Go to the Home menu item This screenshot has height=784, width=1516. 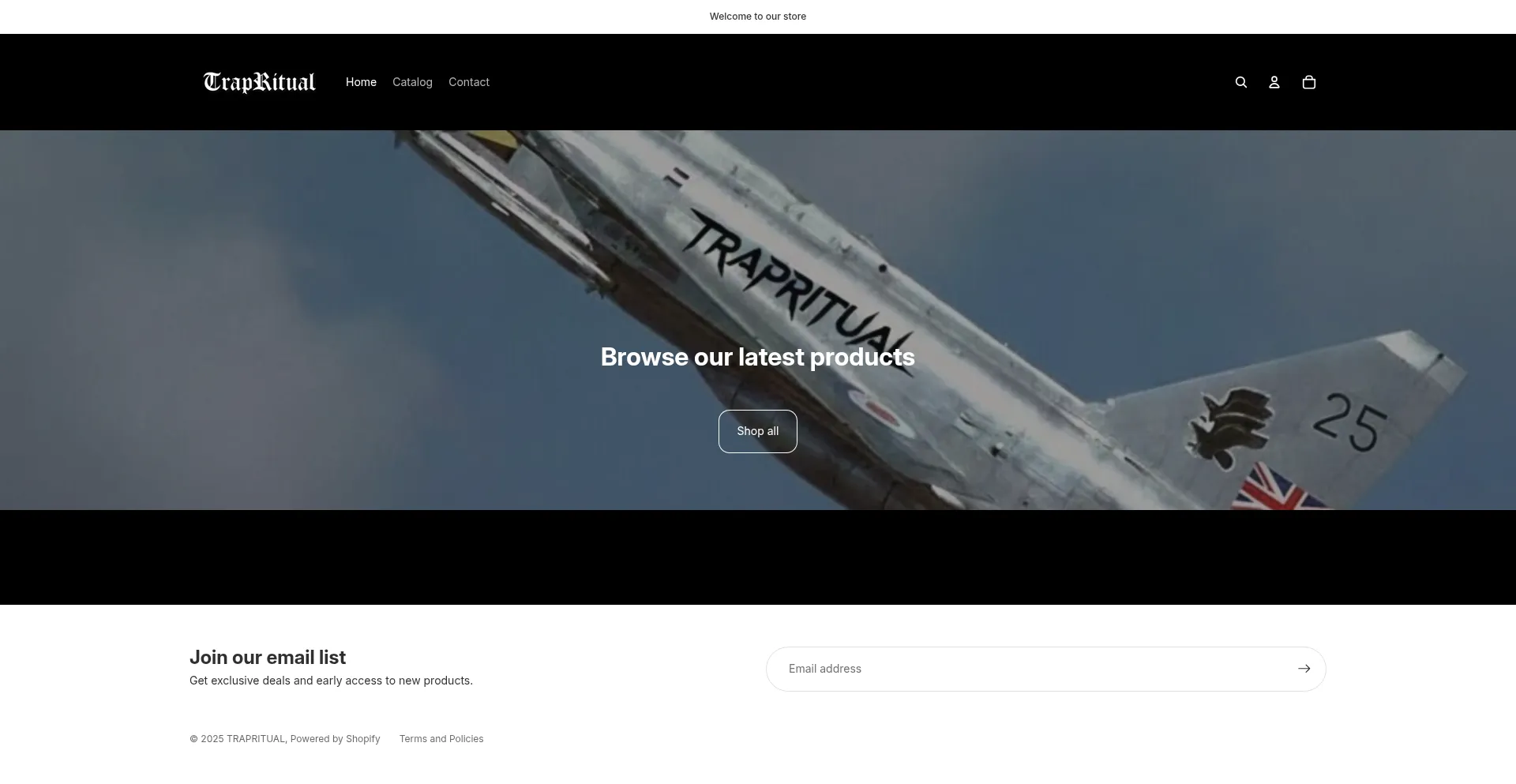[x=361, y=82]
